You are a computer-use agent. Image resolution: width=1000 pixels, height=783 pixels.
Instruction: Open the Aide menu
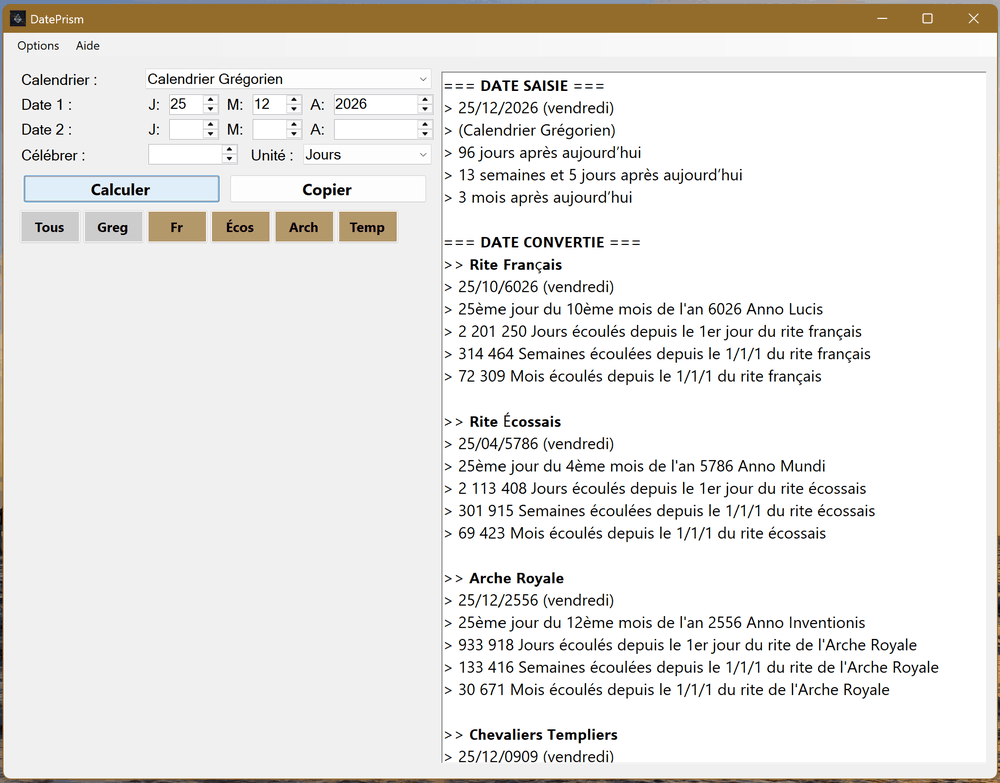[x=87, y=46]
